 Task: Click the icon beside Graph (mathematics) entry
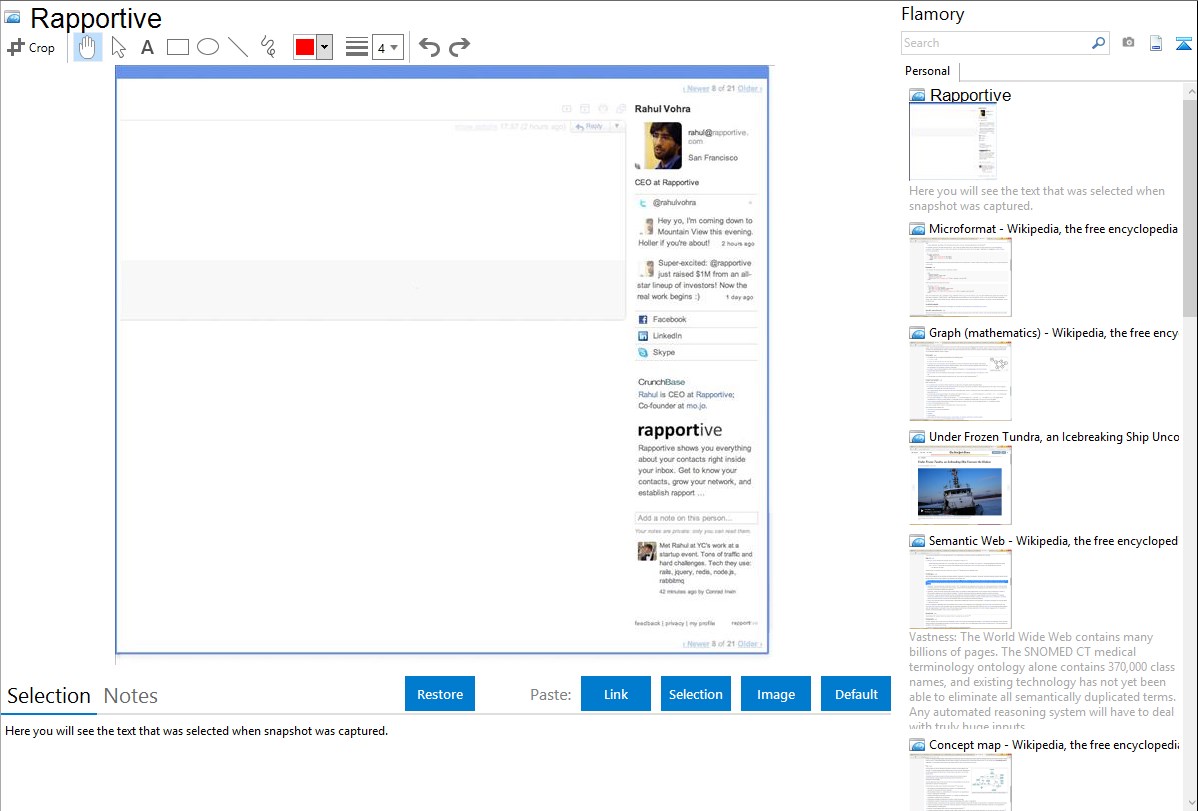(x=918, y=333)
